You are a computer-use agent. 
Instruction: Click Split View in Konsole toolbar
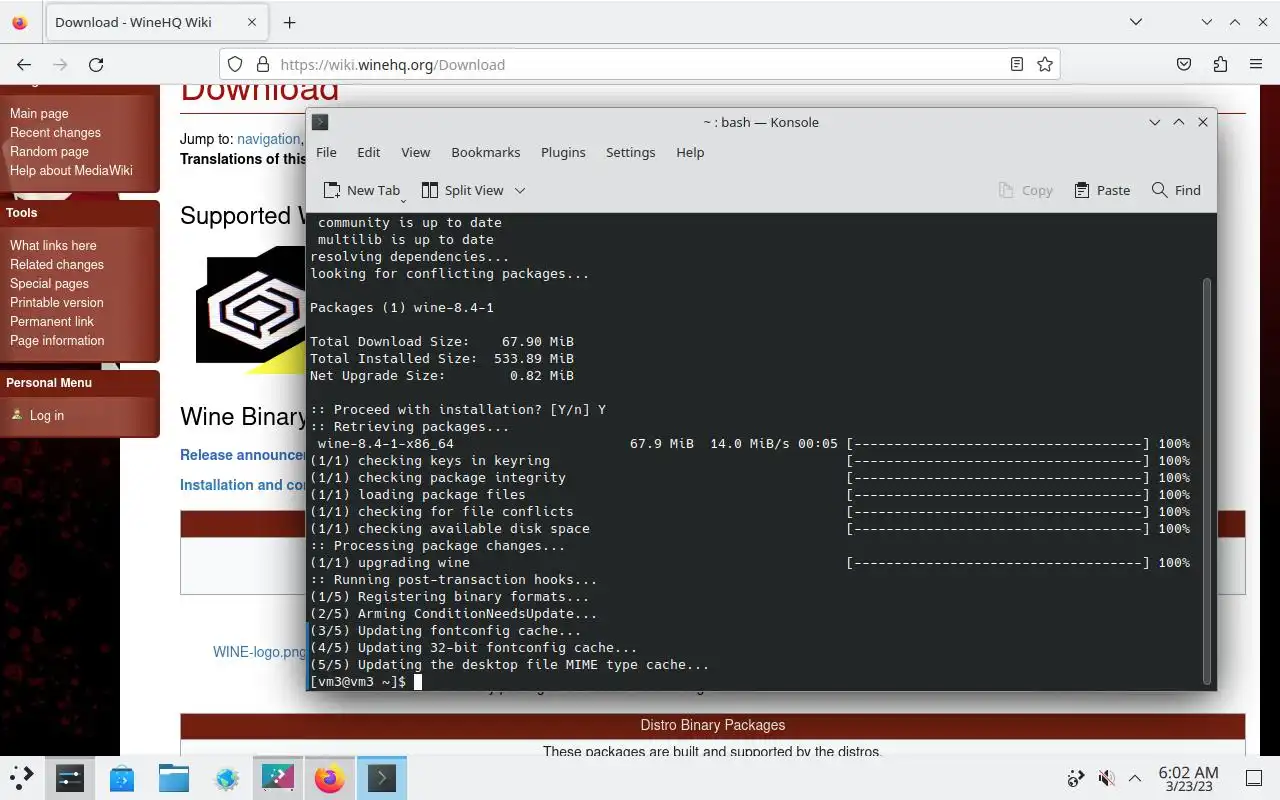pos(463,190)
